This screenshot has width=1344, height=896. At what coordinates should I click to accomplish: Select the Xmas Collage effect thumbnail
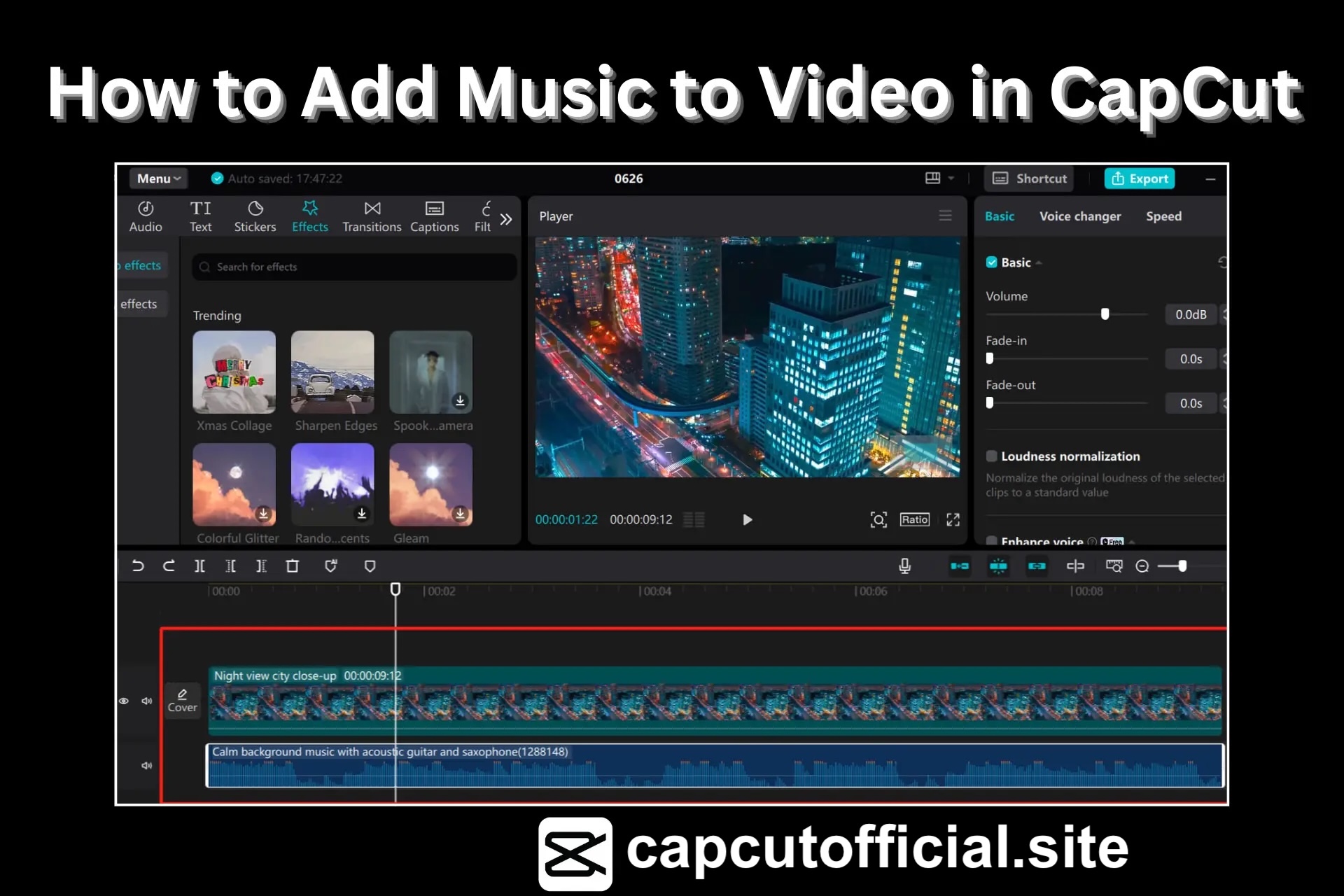[234, 372]
